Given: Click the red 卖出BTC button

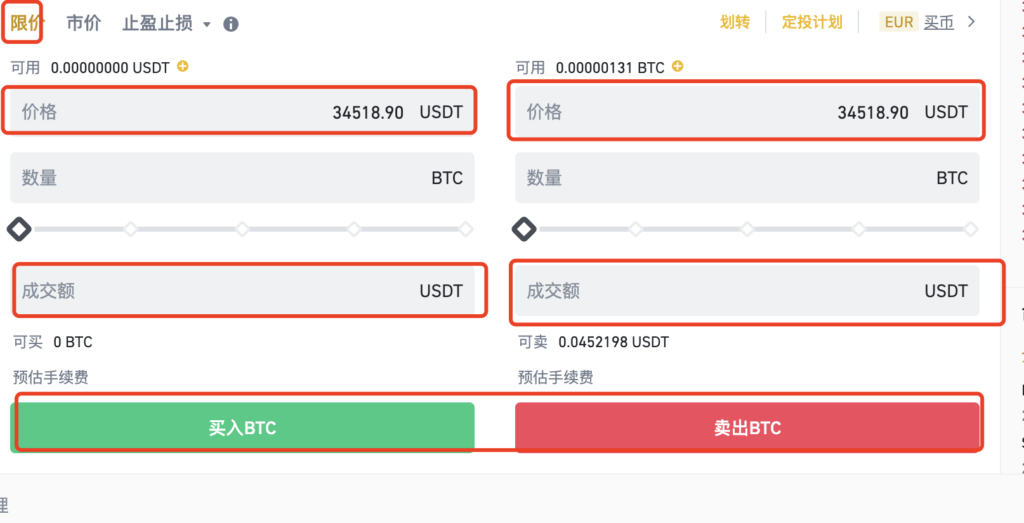Looking at the screenshot, I should point(747,428).
